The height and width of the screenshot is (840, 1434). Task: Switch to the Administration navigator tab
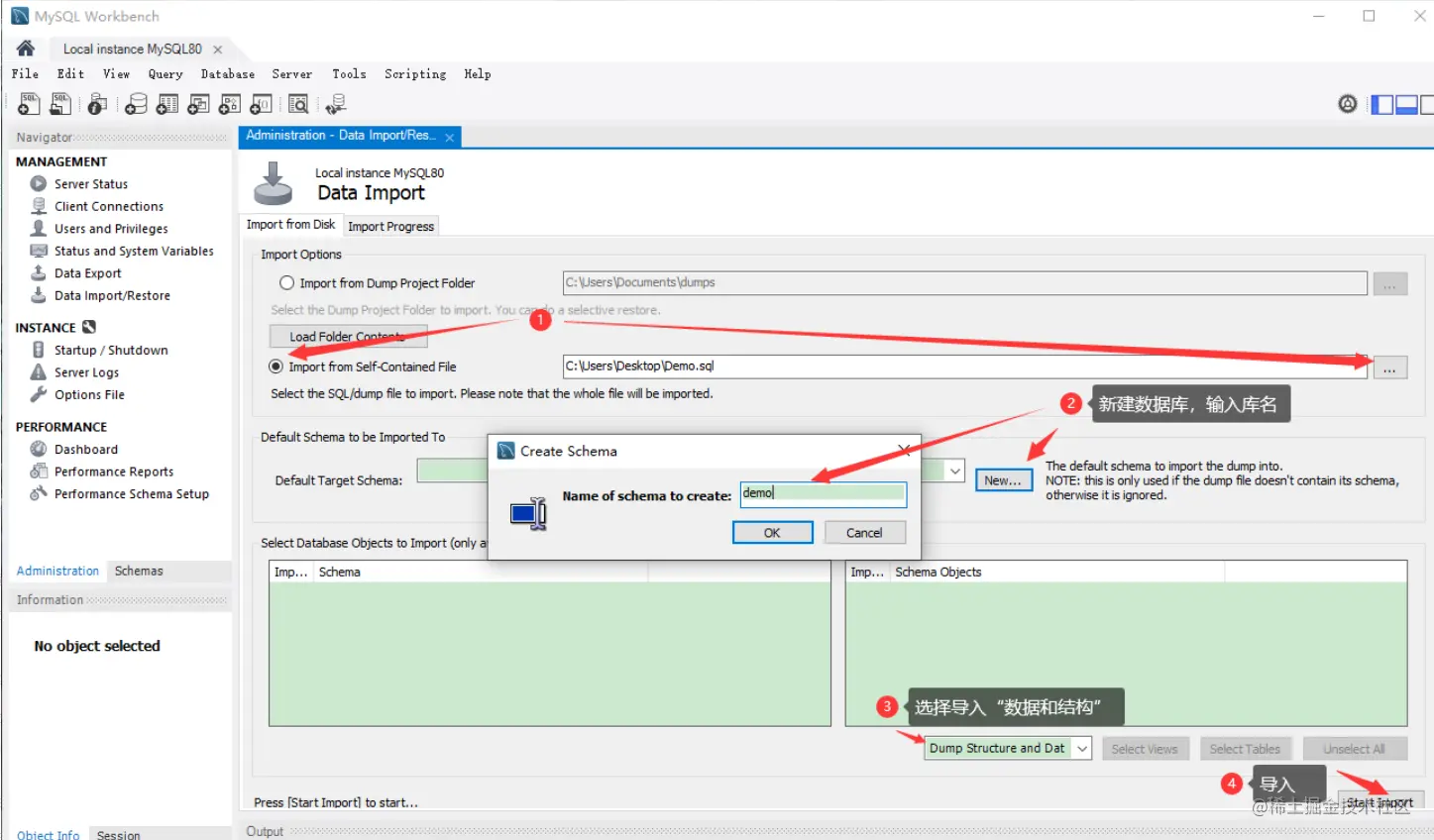click(x=57, y=571)
